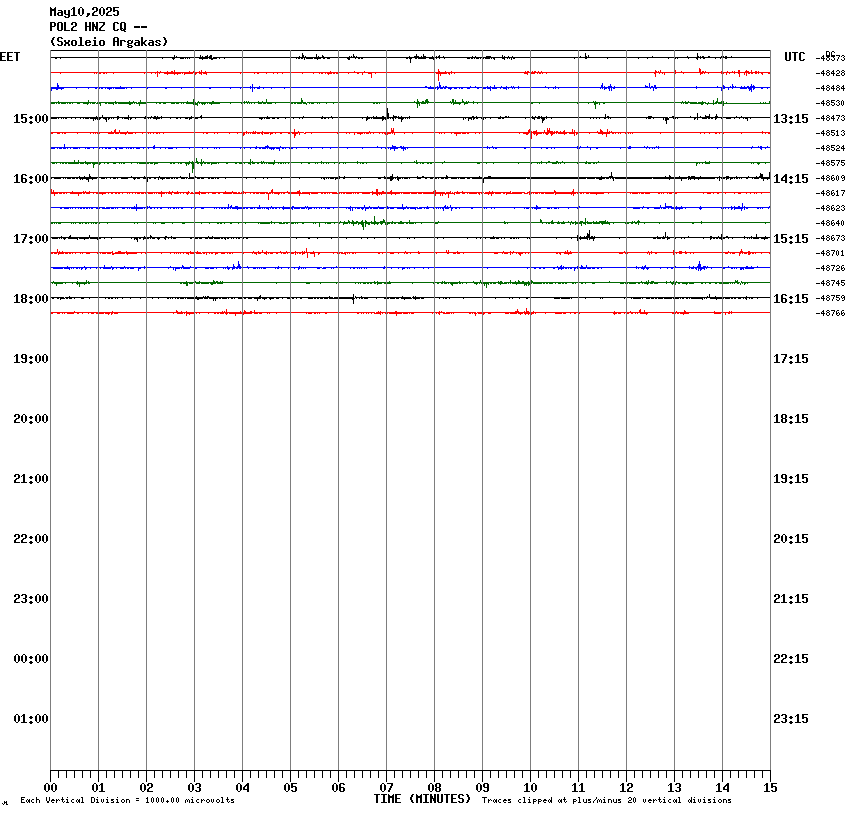Click the Traces clipped footnote text
The image size is (850, 814).
tap(607, 800)
